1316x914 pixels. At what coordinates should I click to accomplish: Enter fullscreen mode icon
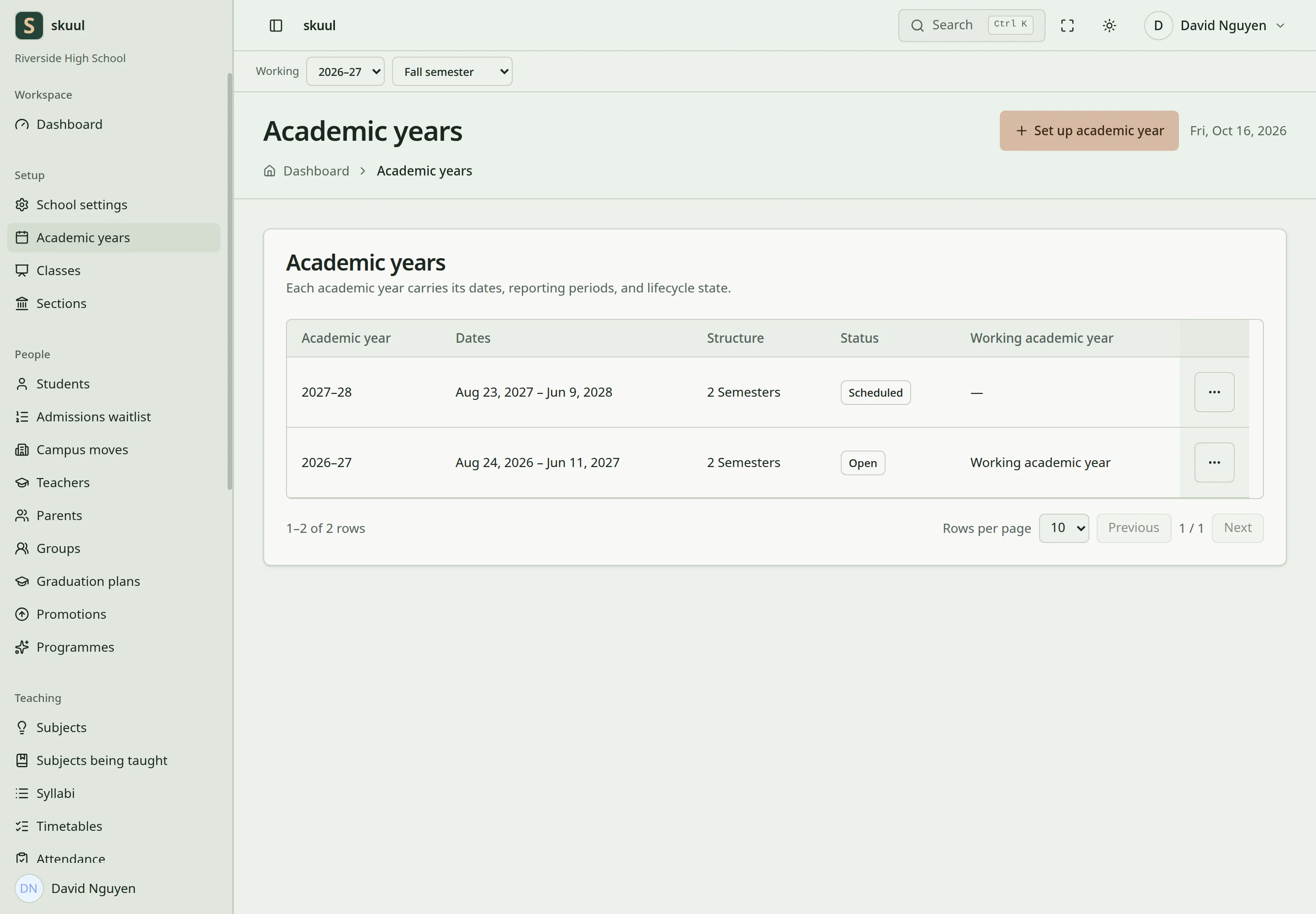(x=1067, y=26)
